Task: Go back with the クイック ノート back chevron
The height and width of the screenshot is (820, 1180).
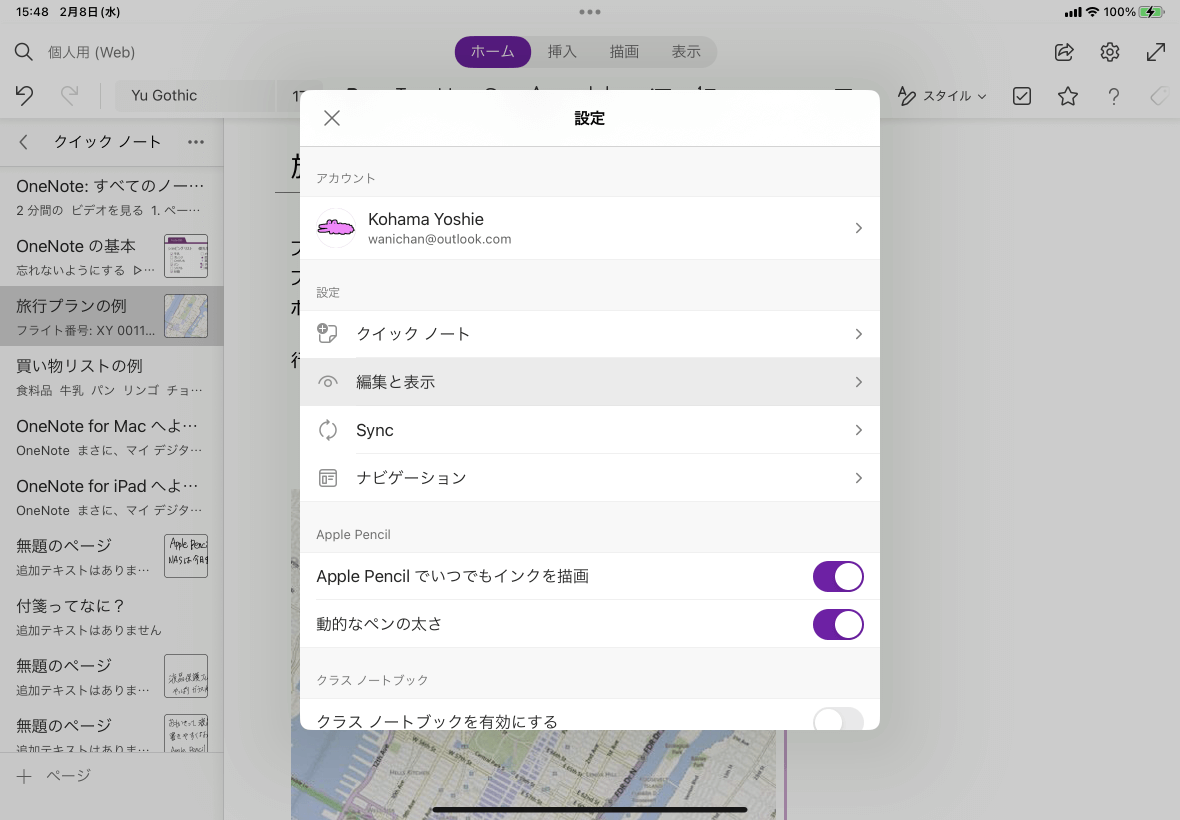Action: (24, 142)
